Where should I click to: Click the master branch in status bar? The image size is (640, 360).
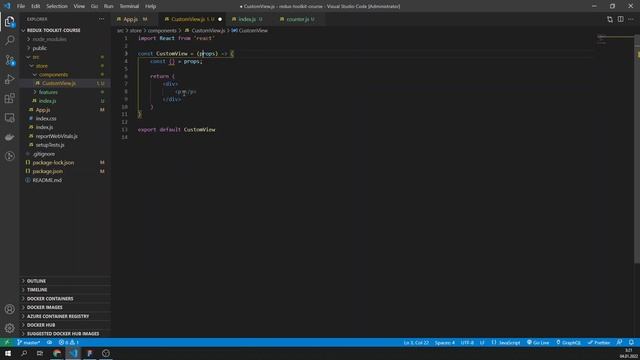29,342
